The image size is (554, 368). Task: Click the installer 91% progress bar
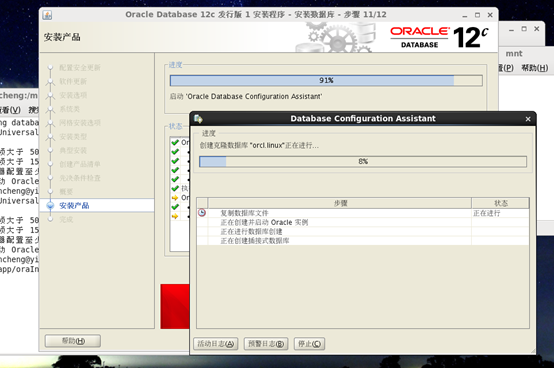coord(326,81)
